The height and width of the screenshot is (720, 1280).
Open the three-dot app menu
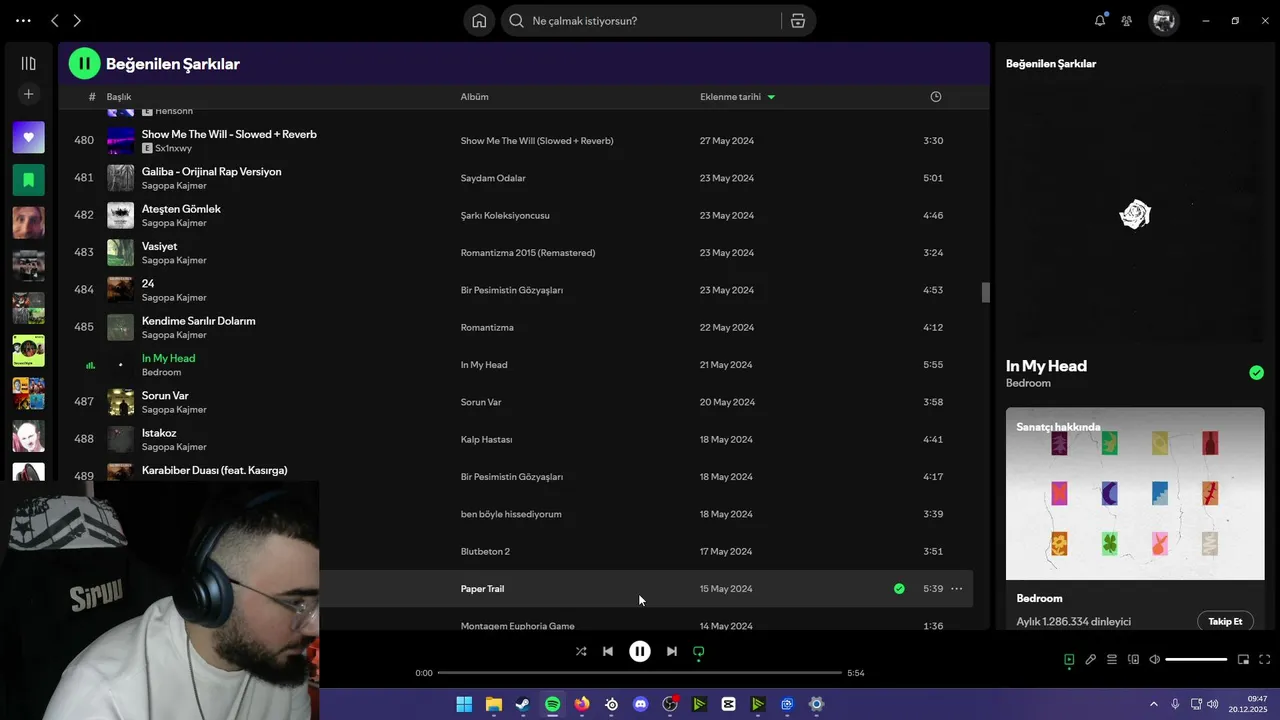[23, 21]
